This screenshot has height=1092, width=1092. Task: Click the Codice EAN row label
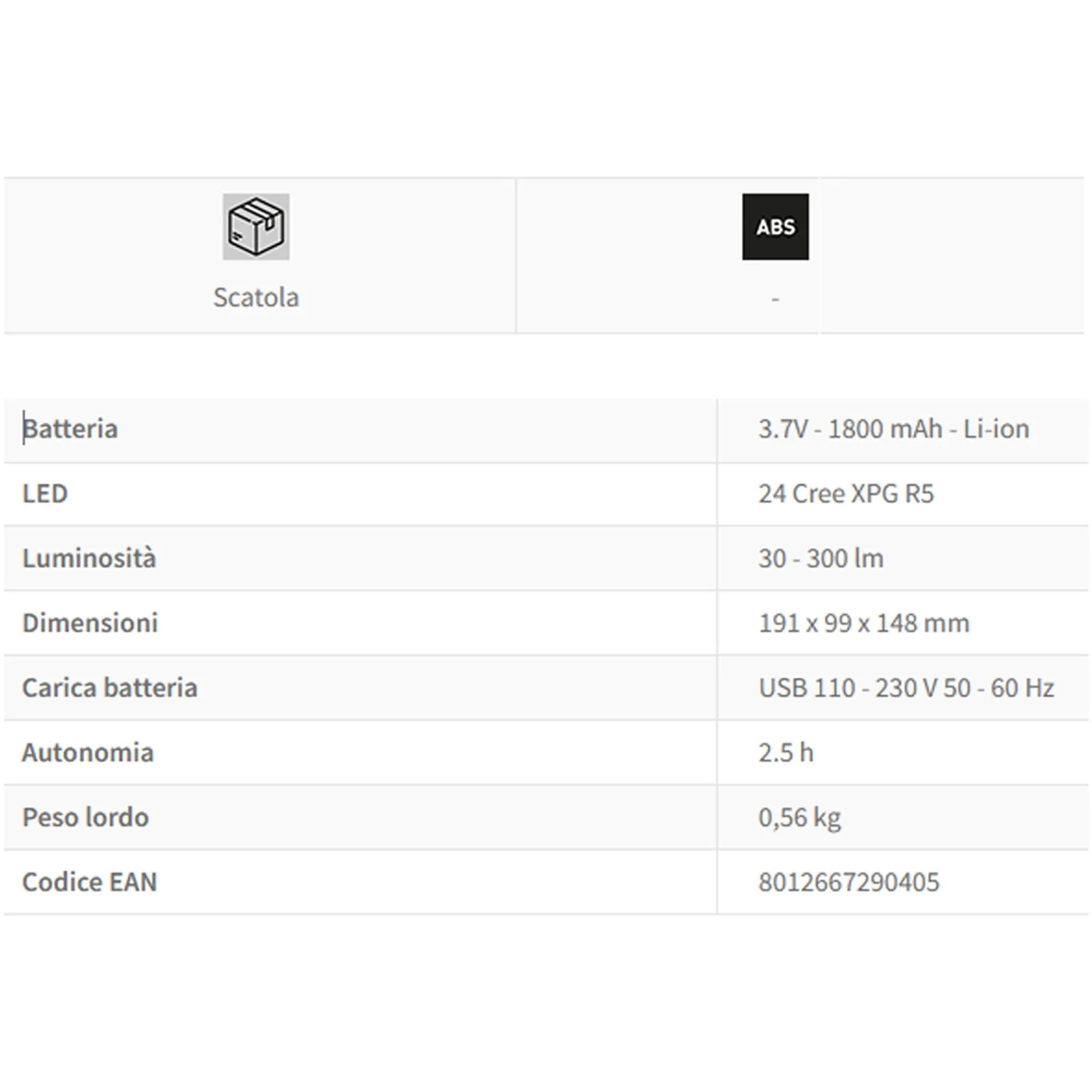point(89,882)
